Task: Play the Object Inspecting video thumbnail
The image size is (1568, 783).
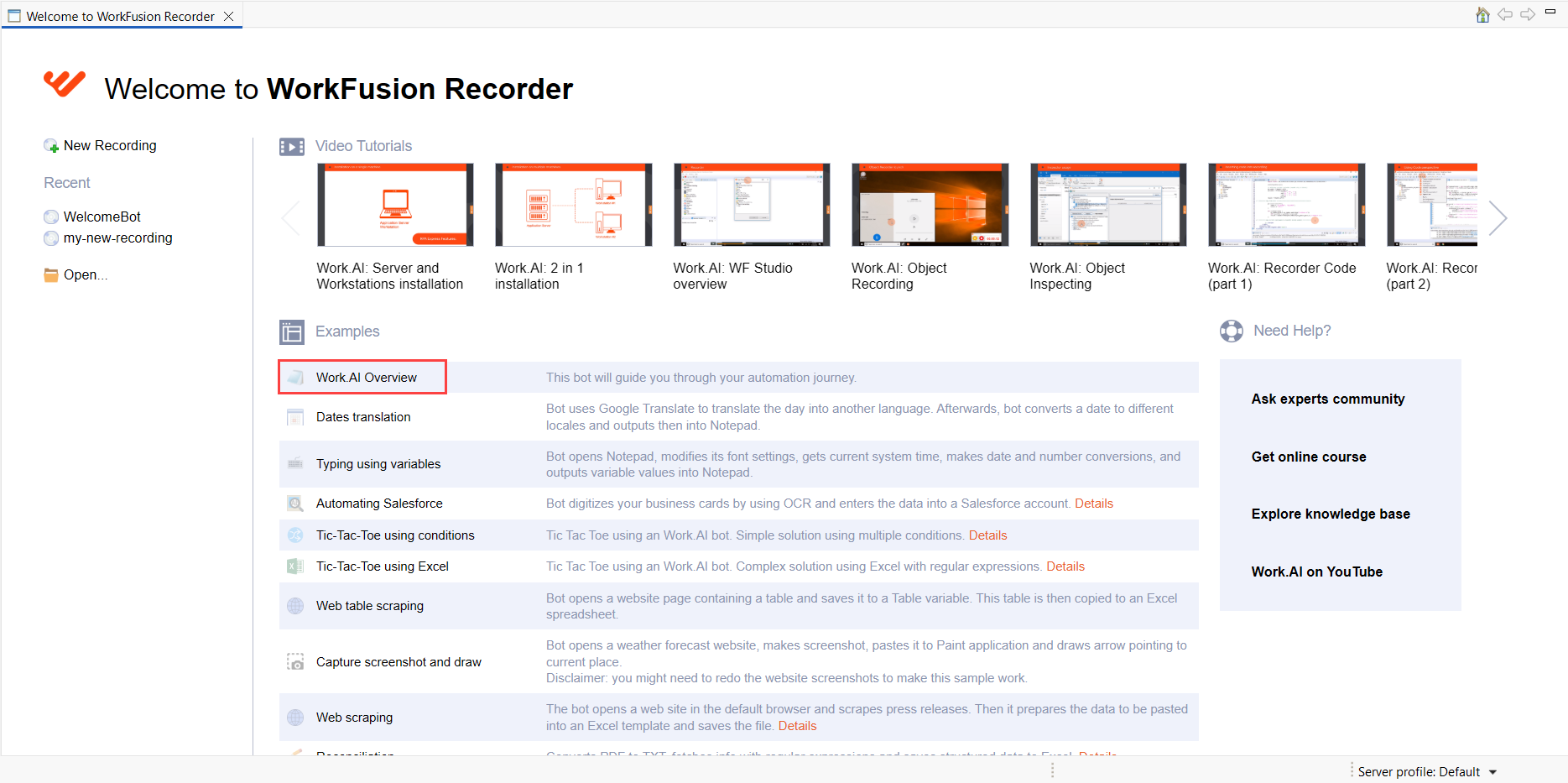Action: tap(1108, 205)
